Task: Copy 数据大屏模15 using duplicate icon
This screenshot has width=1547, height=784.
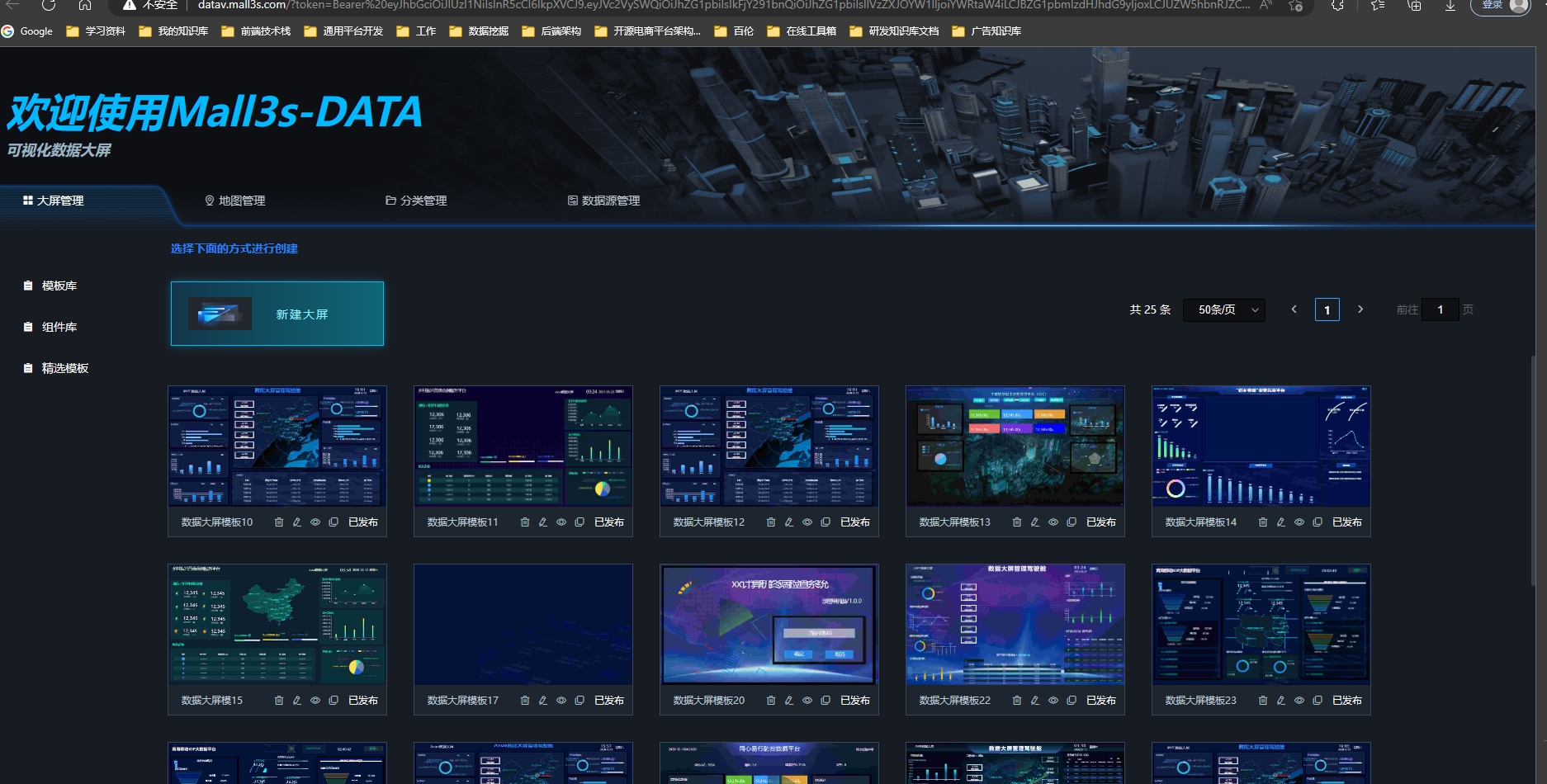Action: tap(334, 701)
